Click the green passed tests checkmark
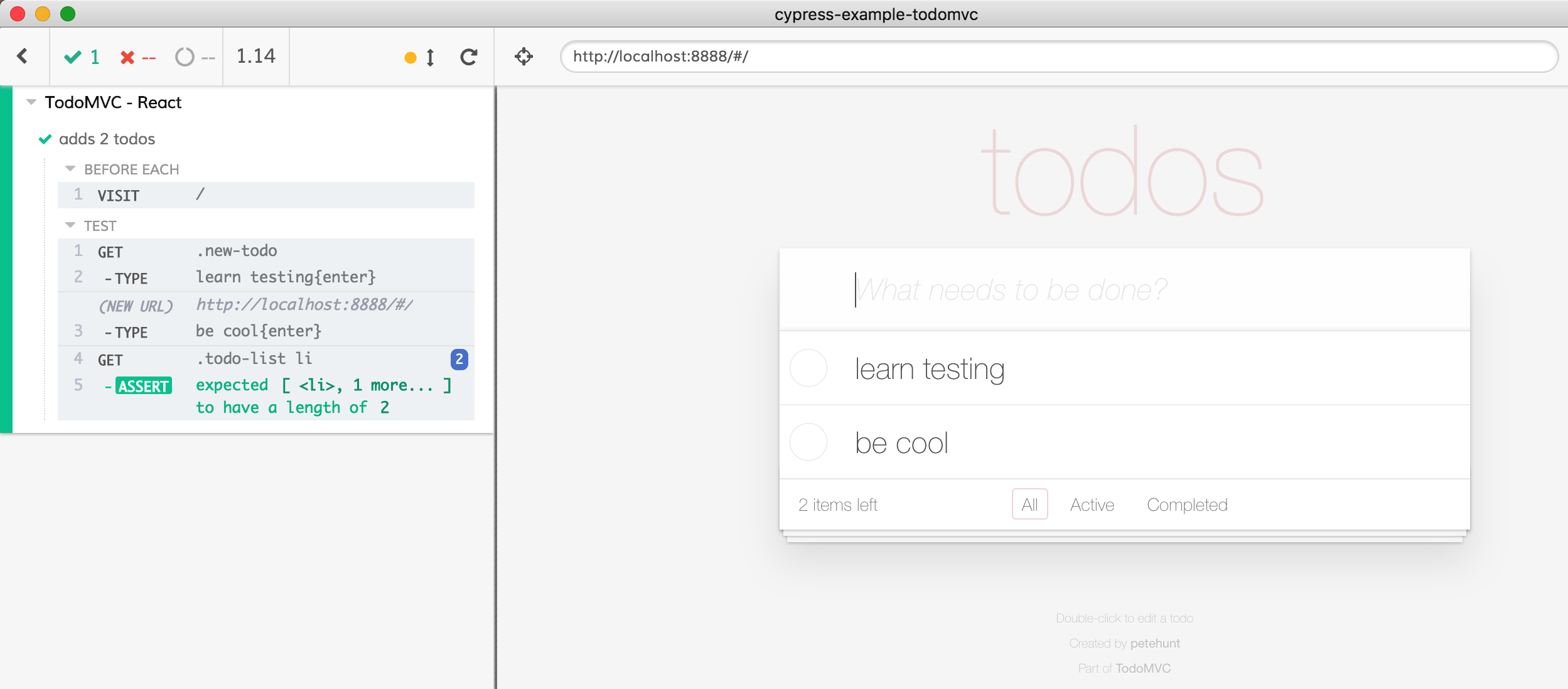The height and width of the screenshot is (689, 1568). point(73,57)
